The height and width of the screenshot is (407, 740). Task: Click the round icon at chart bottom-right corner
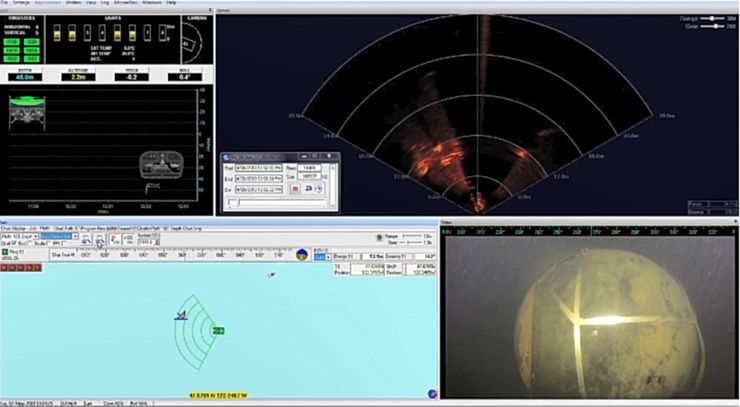[431, 394]
